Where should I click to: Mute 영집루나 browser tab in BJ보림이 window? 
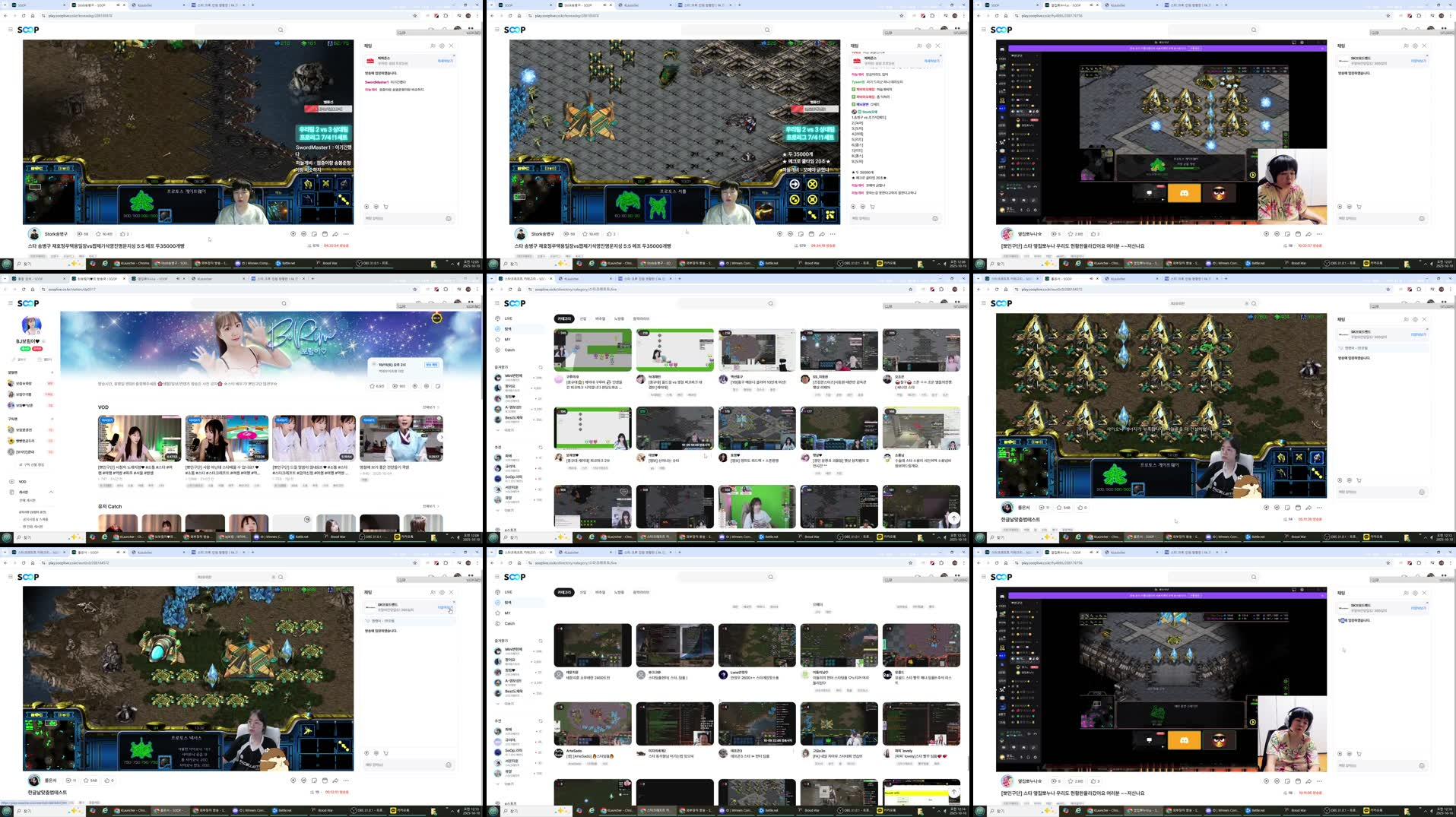coord(178,279)
